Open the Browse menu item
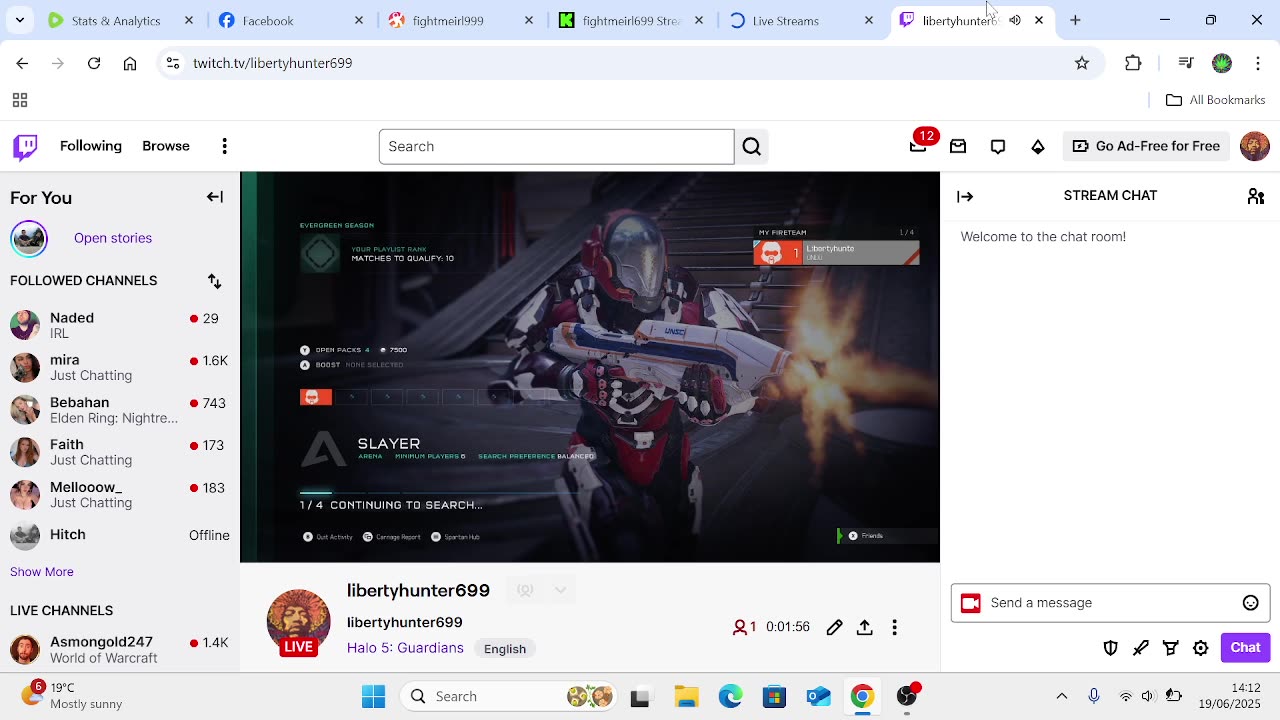1280x720 pixels. point(166,146)
